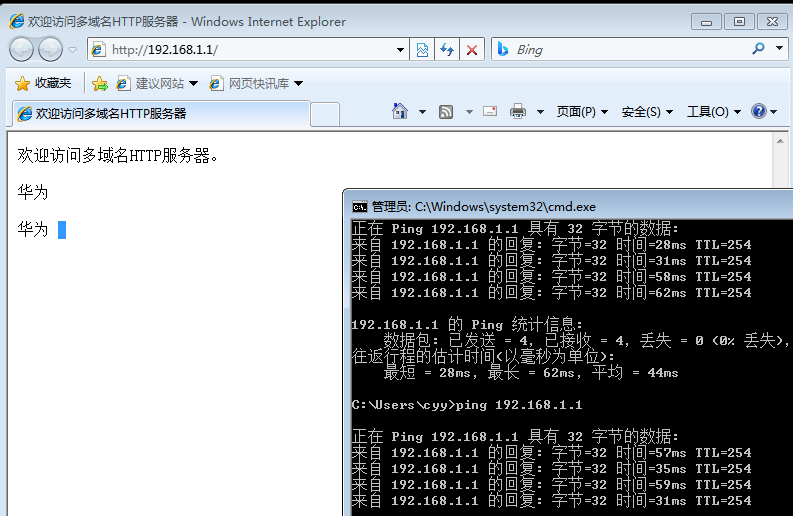Viewport: 793px width, 516px height.
Task: Click the ping reply line with 时间=28ms
Action: pos(551,245)
